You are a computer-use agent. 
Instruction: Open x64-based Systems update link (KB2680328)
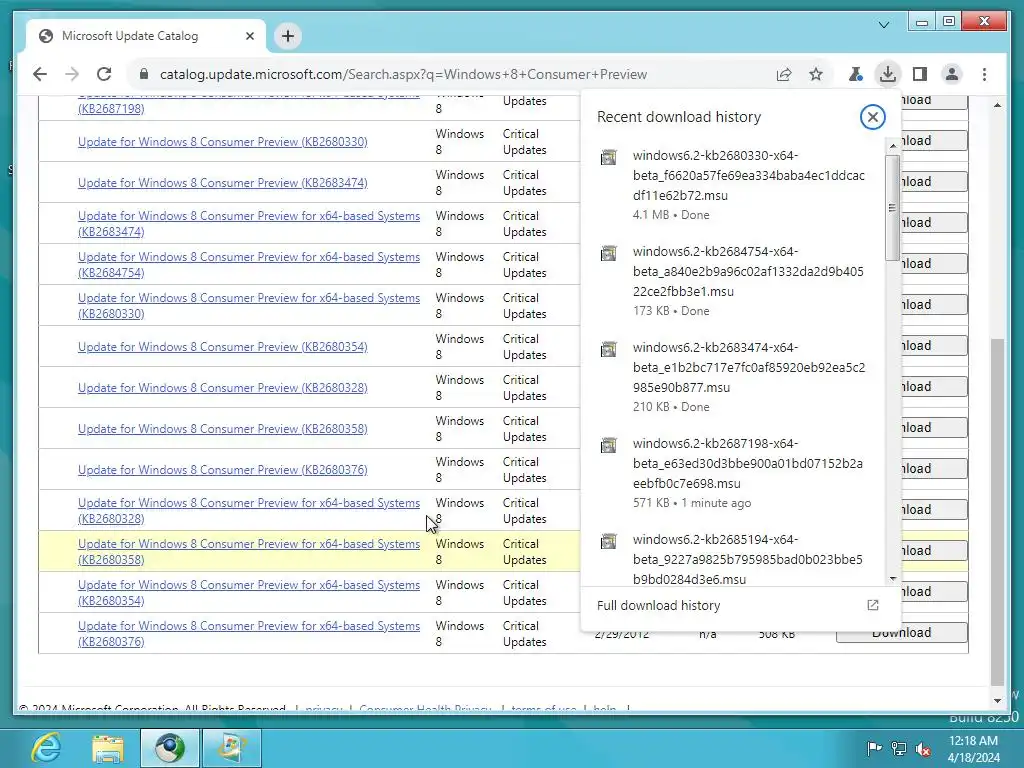click(x=249, y=511)
